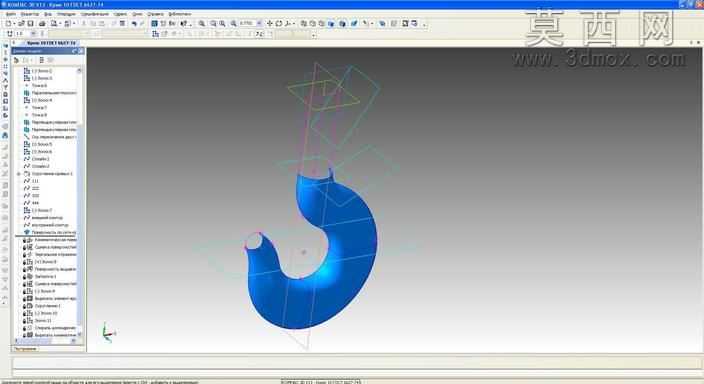Click the Zoom in magnifier icon
This screenshot has height=384, width=704.
click(214, 23)
